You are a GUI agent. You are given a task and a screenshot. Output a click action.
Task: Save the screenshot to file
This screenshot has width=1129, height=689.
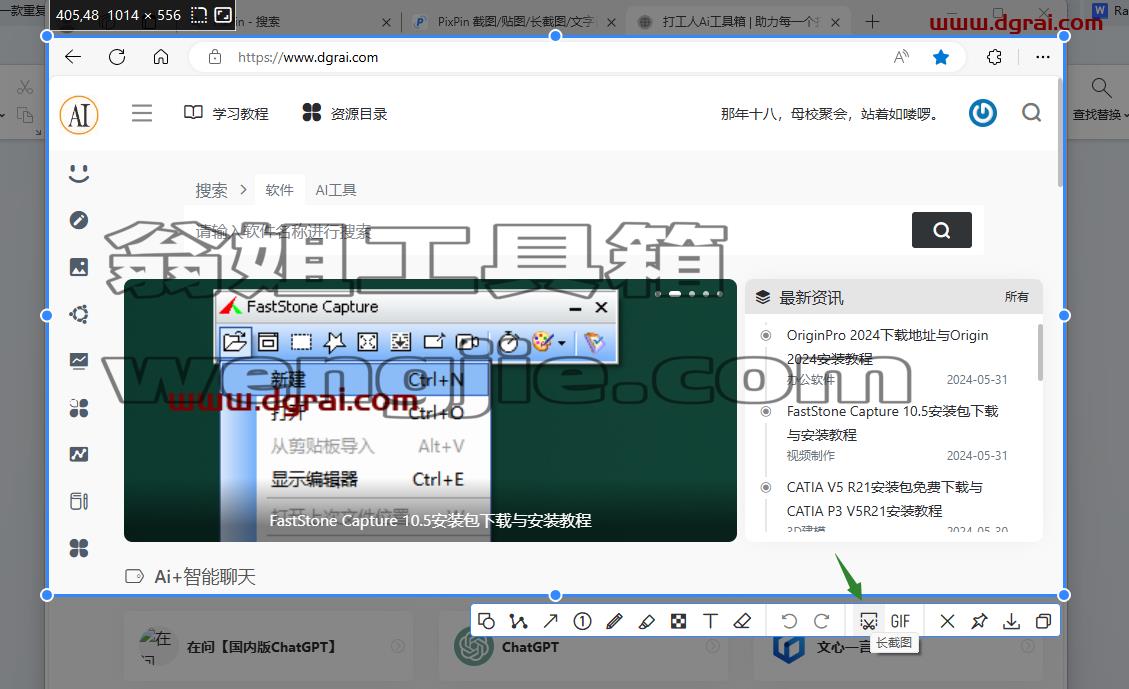point(1012,621)
